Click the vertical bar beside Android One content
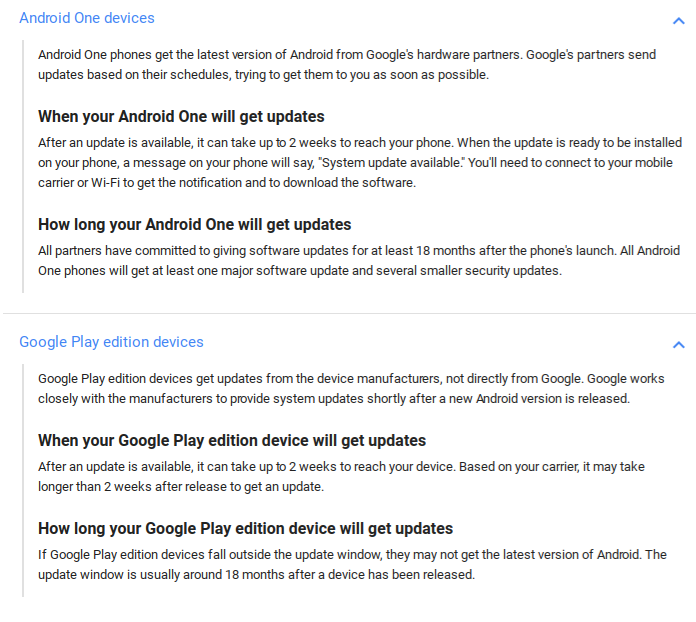Image resolution: width=696 pixels, height=622 pixels. tap(22, 166)
